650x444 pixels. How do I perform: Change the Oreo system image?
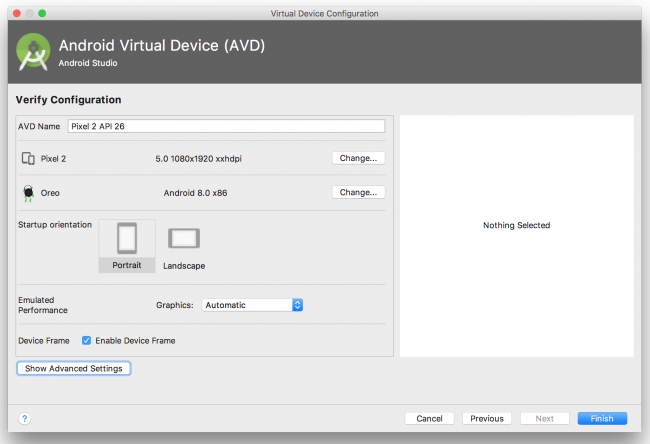pyautogui.click(x=358, y=192)
